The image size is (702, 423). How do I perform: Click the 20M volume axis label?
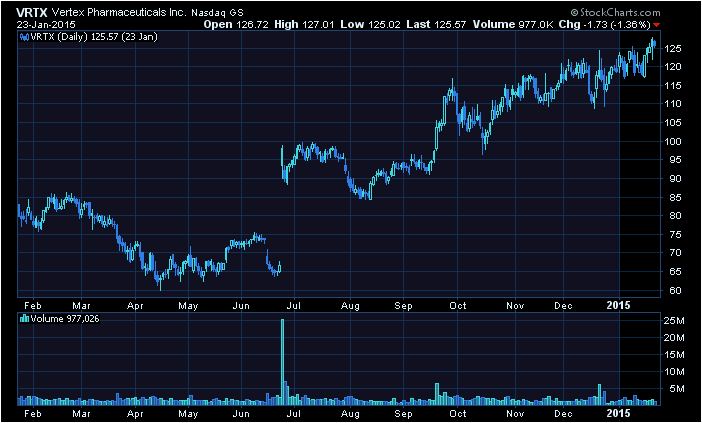pyautogui.click(x=674, y=338)
